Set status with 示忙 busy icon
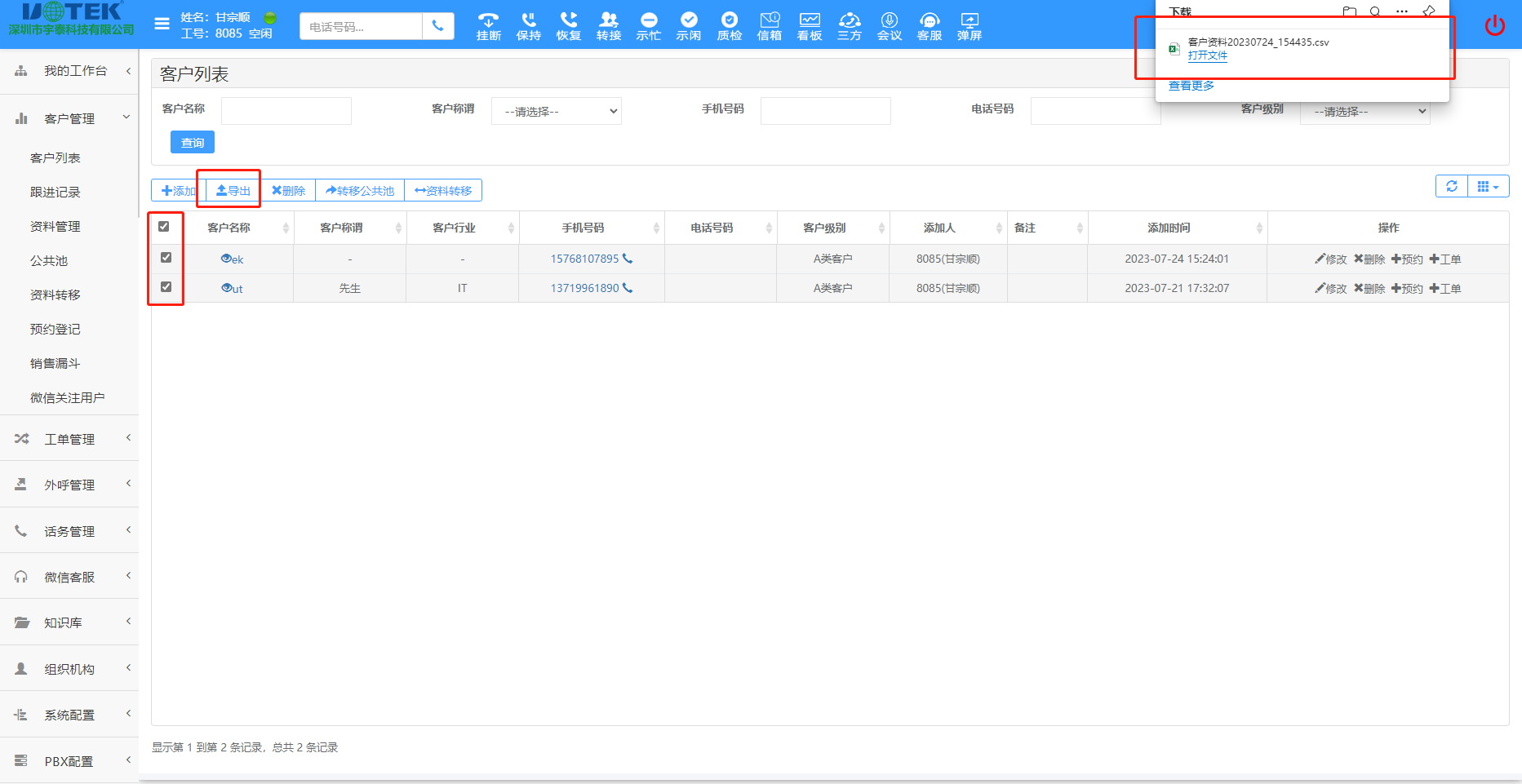Screen dimensions: 1522x784 point(649,25)
